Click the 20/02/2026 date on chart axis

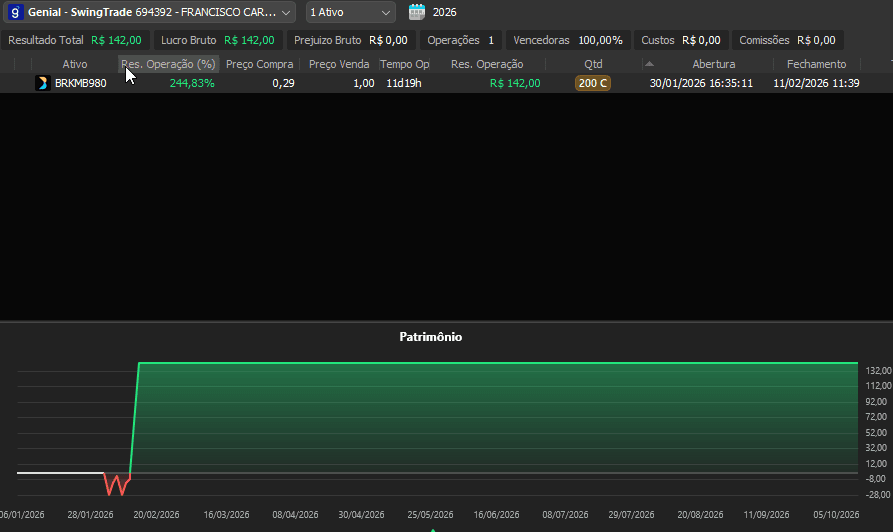(156, 514)
